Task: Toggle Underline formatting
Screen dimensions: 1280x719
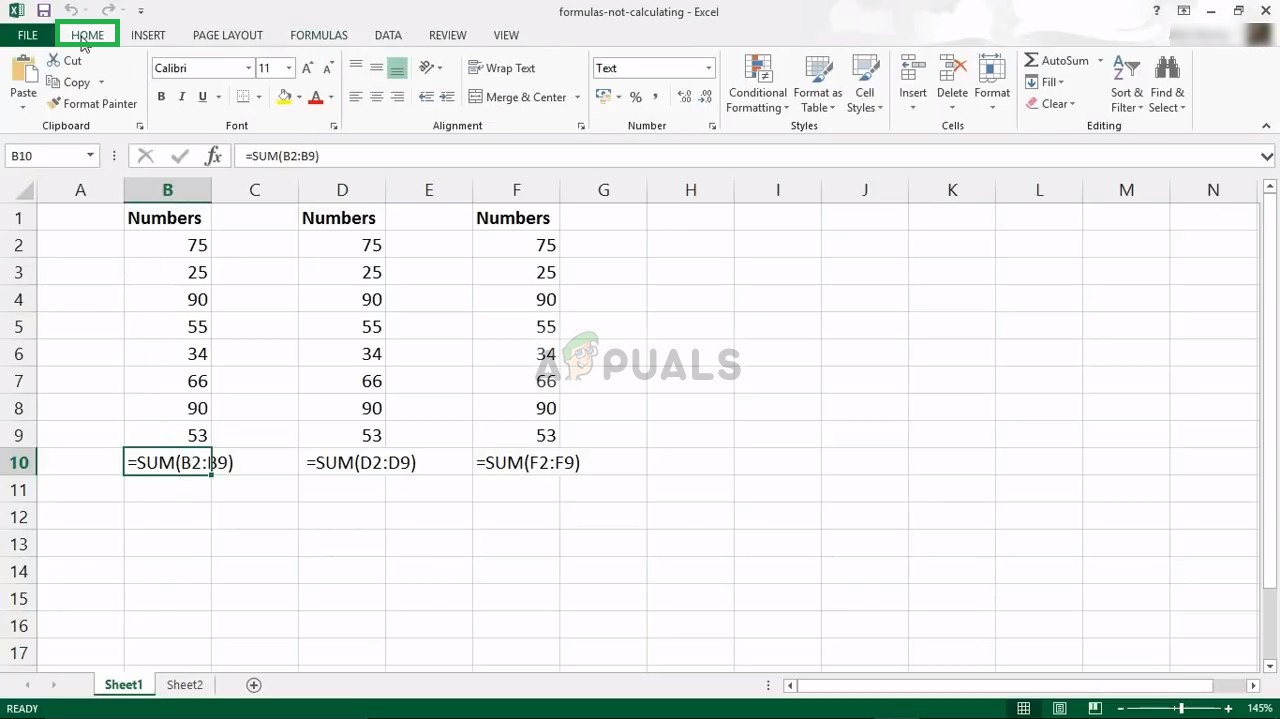Action: (203, 97)
